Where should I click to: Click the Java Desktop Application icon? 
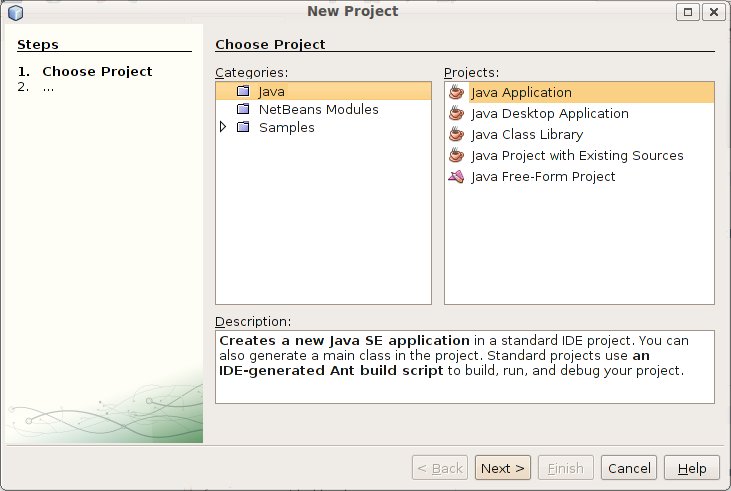[x=457, y=114]
